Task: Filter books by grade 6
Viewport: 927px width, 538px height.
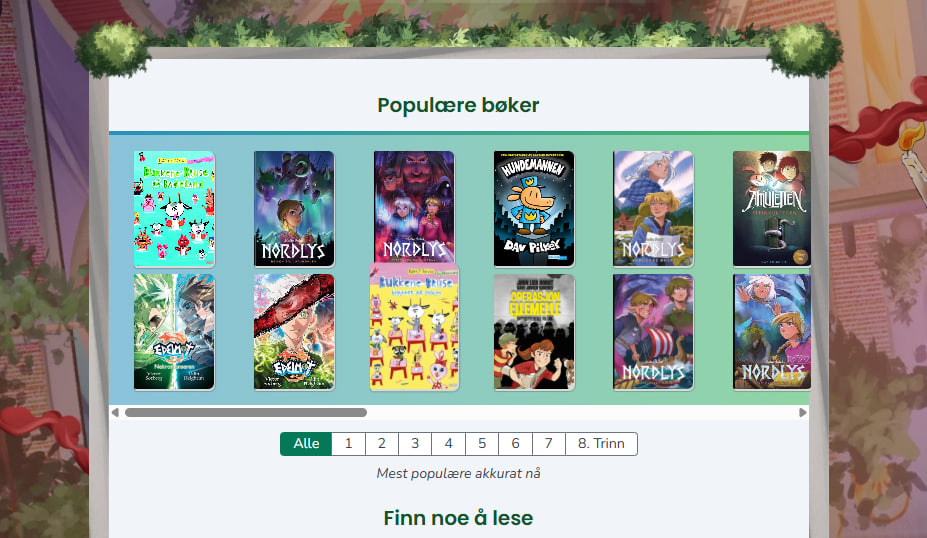Action: point(516,444)
